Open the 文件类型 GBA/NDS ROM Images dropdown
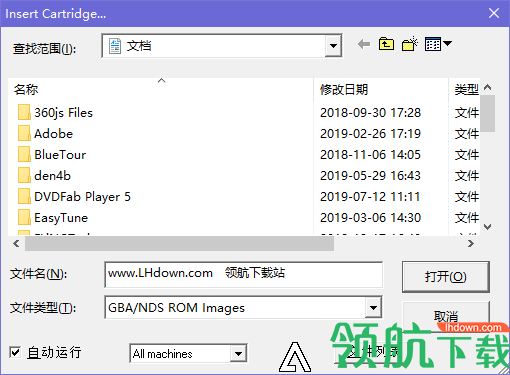 (x=373, y=307)
